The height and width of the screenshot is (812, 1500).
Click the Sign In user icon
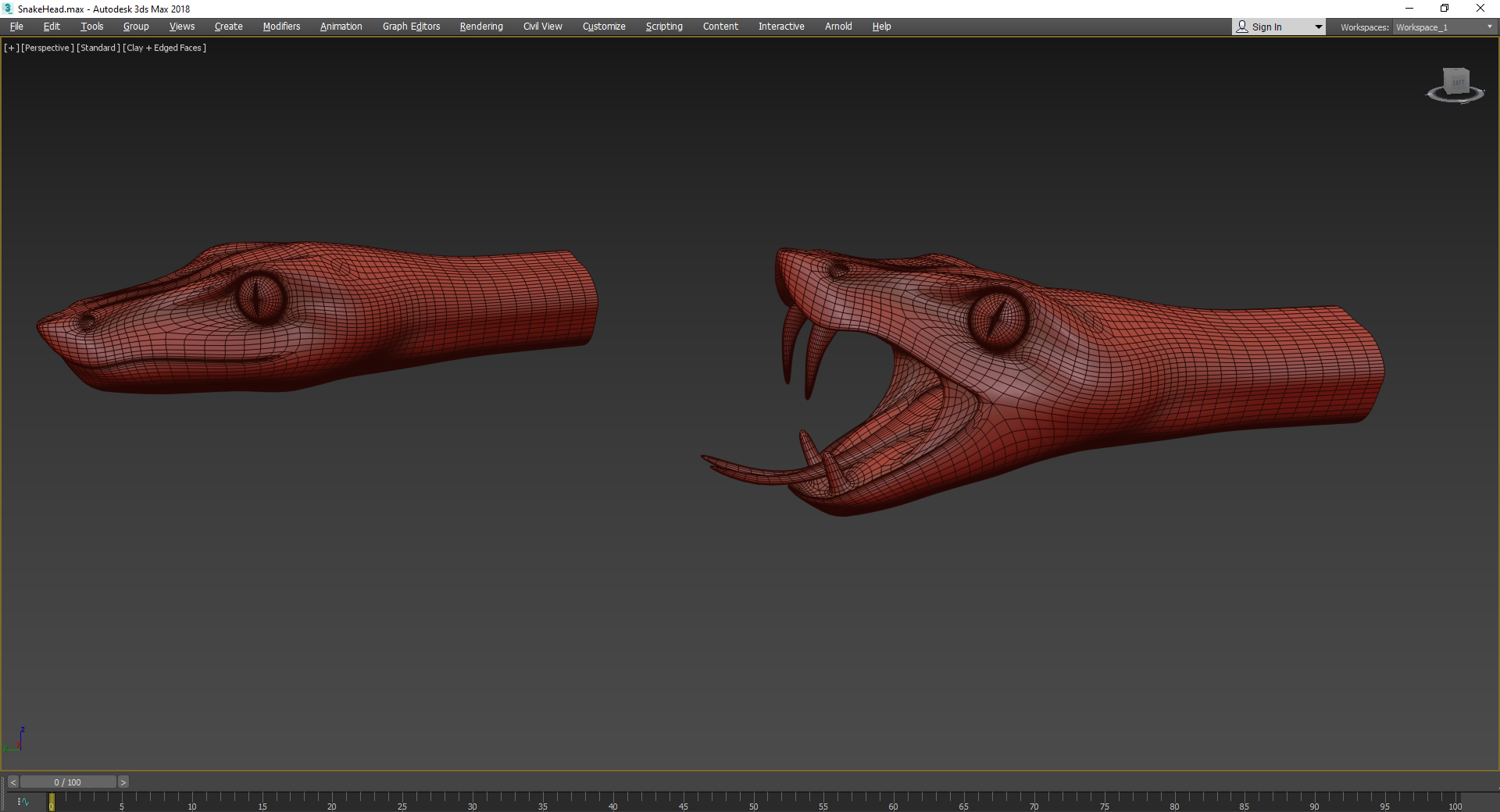1242,27
